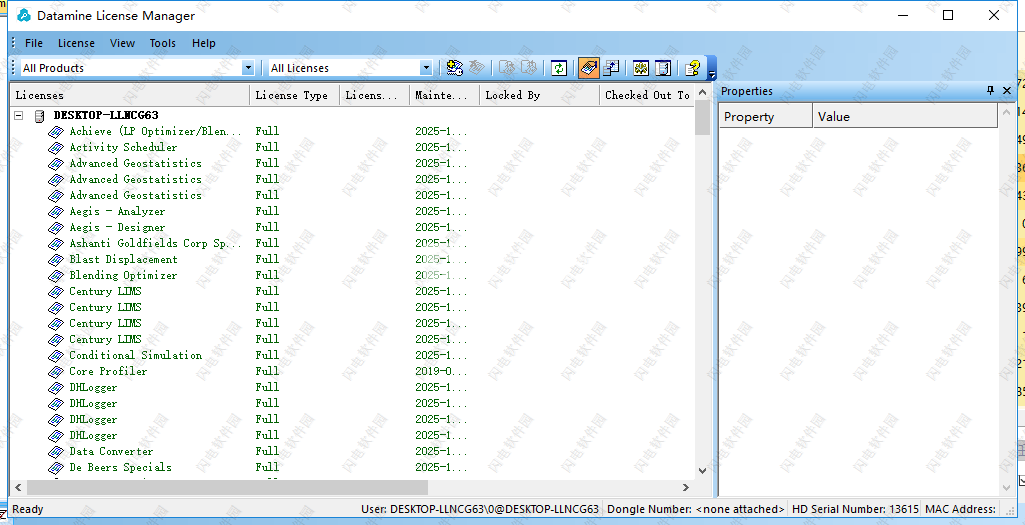
Task: Click the Dongle Number status bar entry
Action: tap(696, 509)
